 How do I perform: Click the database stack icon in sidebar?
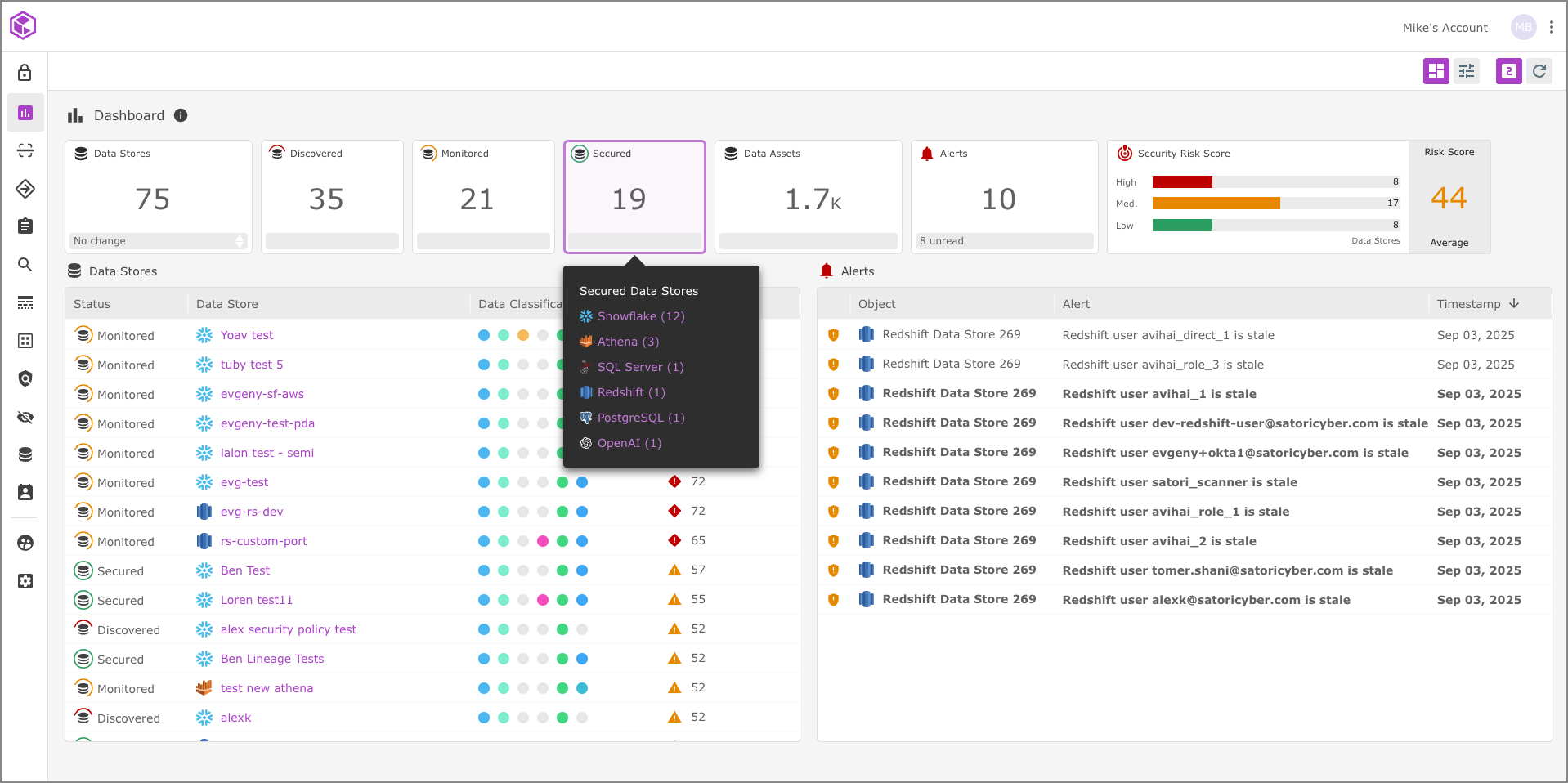coord(25,454)
